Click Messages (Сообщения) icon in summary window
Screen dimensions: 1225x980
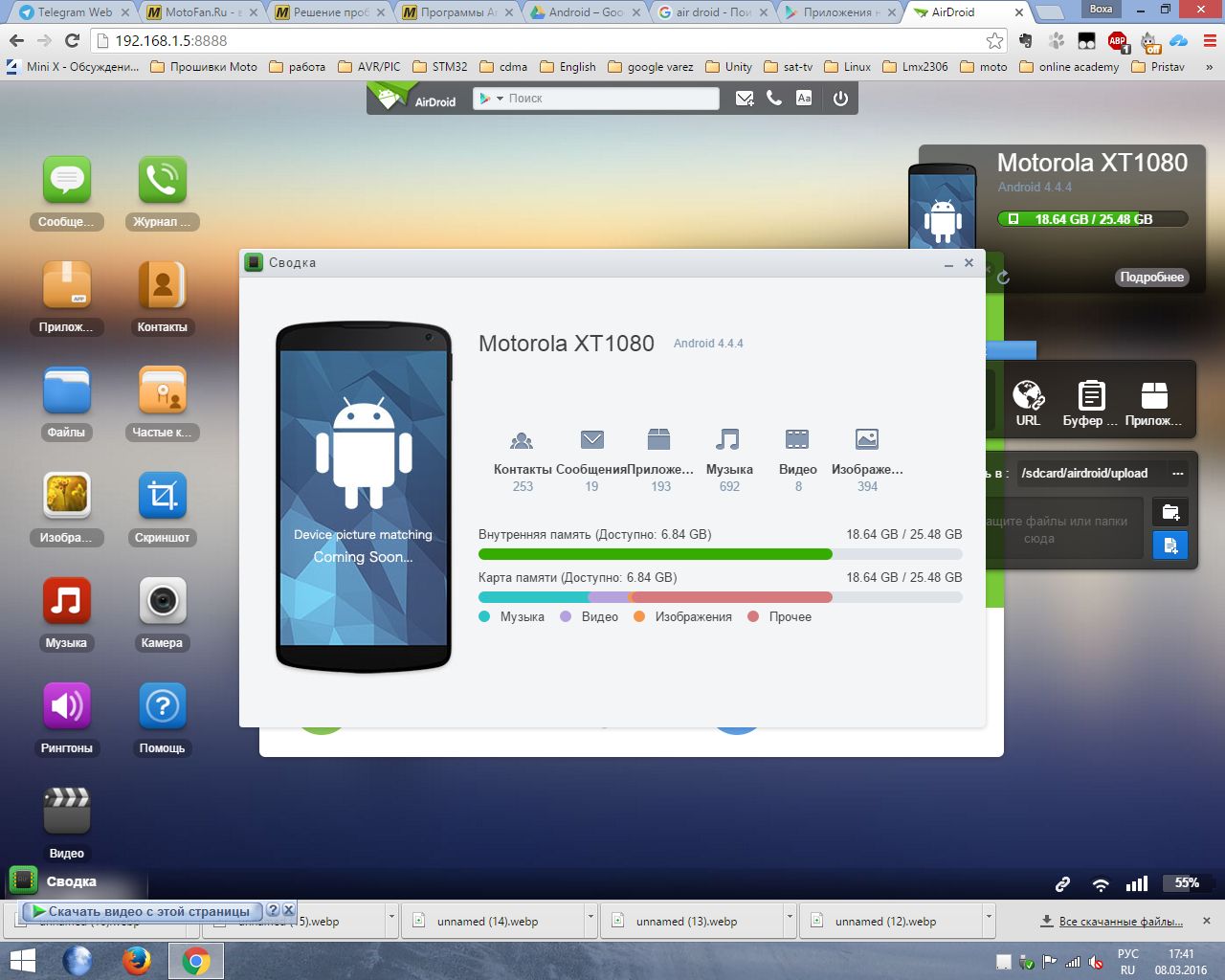click(592, 439)
